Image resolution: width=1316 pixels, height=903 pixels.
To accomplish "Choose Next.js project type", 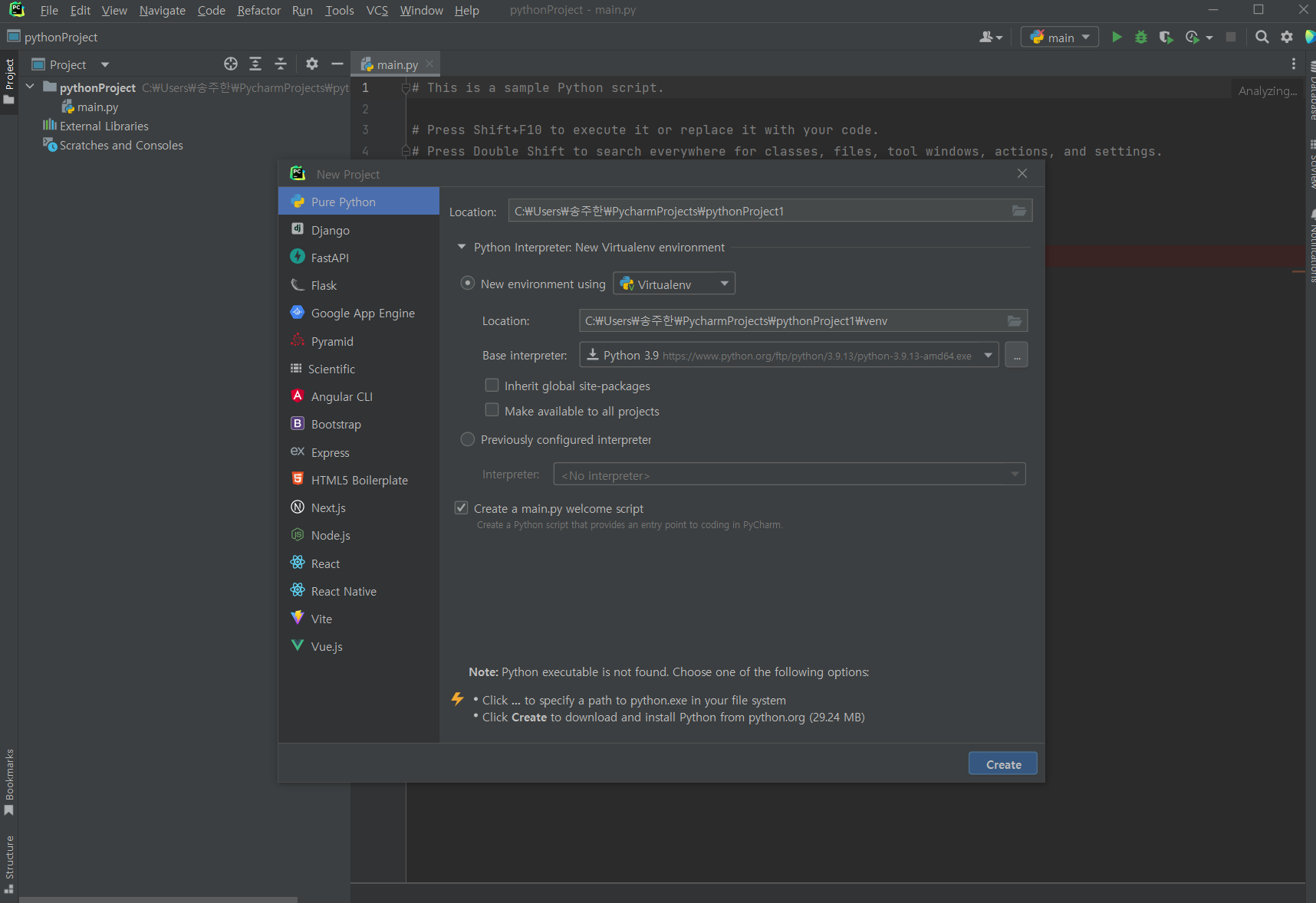I will [359, 507].
